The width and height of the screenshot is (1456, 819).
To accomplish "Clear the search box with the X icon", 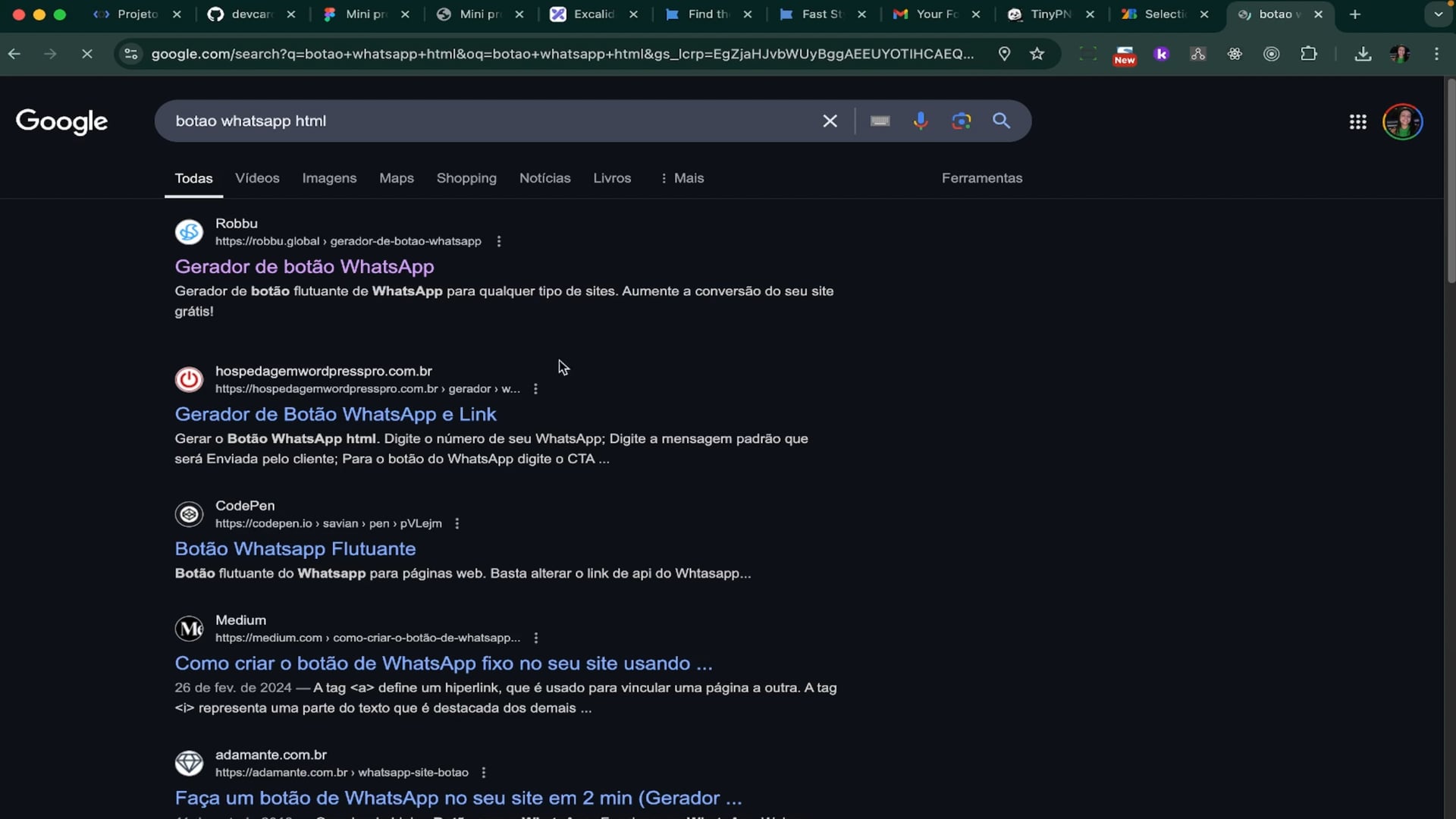I will click(830, 121).
